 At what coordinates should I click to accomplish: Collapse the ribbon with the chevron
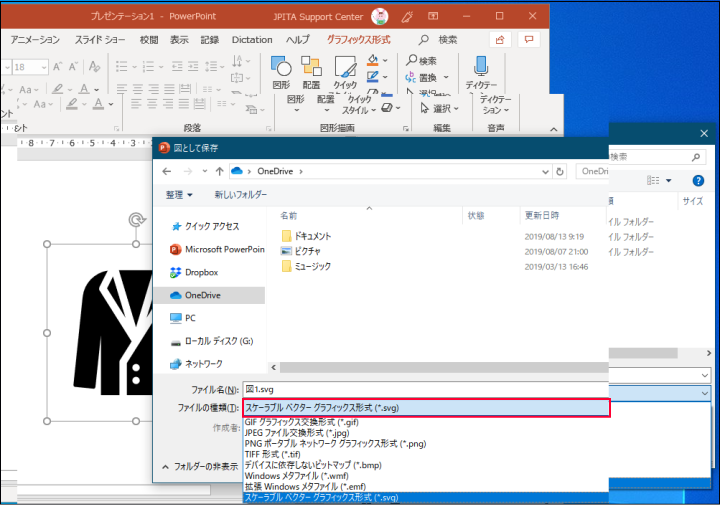[x=554, y=129]
